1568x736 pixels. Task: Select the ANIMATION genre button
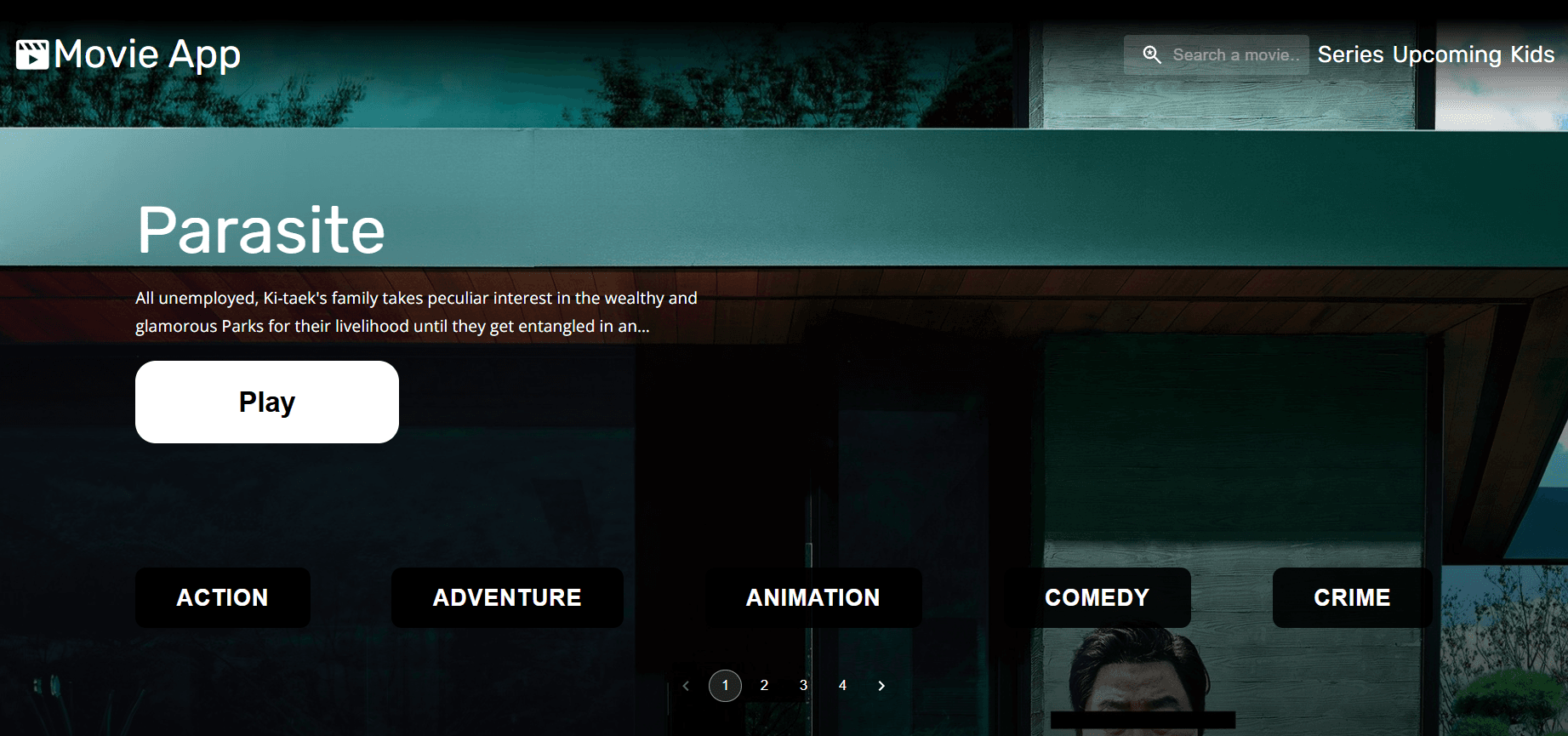(813, 597)
